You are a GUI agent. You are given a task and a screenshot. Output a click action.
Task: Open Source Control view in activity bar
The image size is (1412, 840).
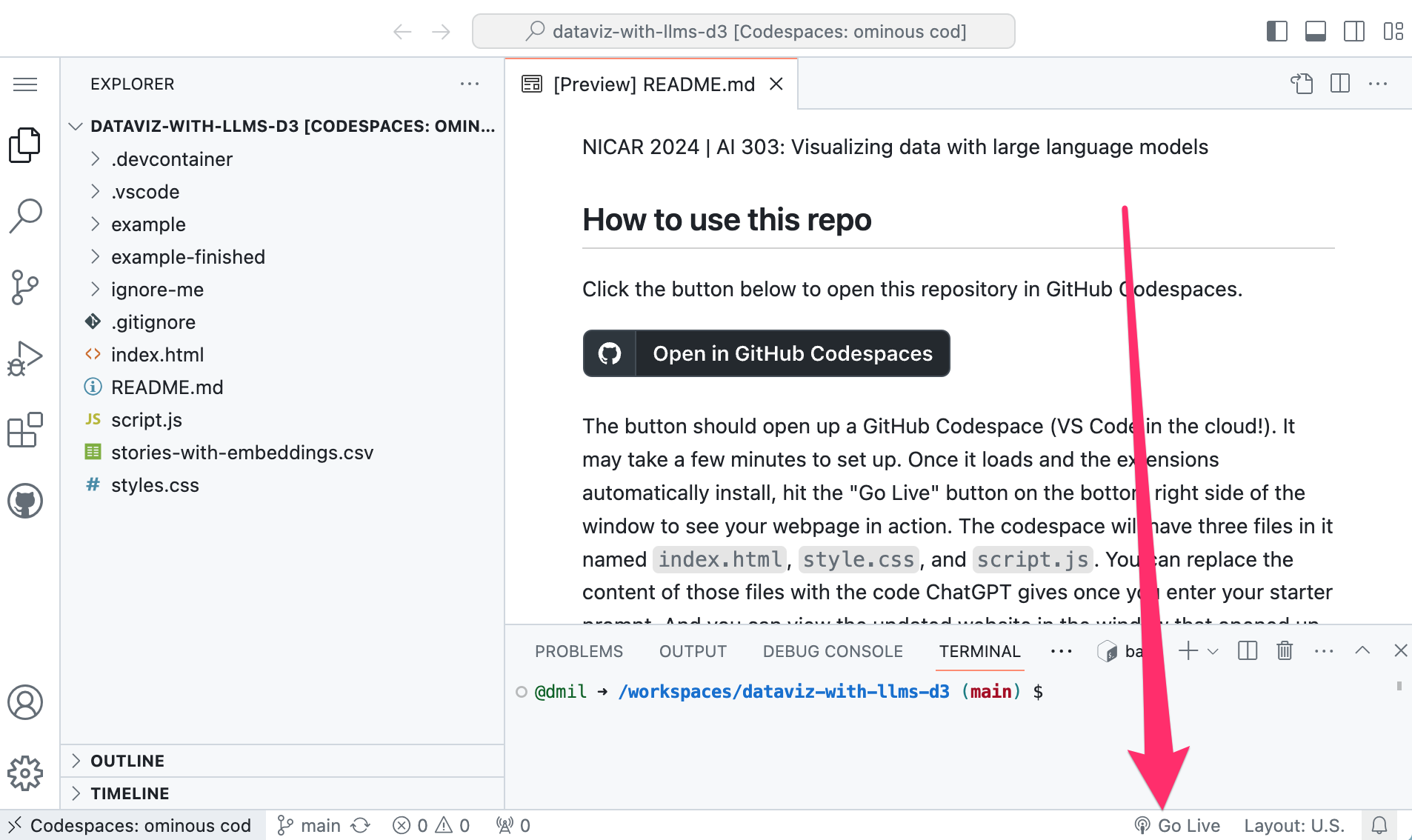pos(25,287)
